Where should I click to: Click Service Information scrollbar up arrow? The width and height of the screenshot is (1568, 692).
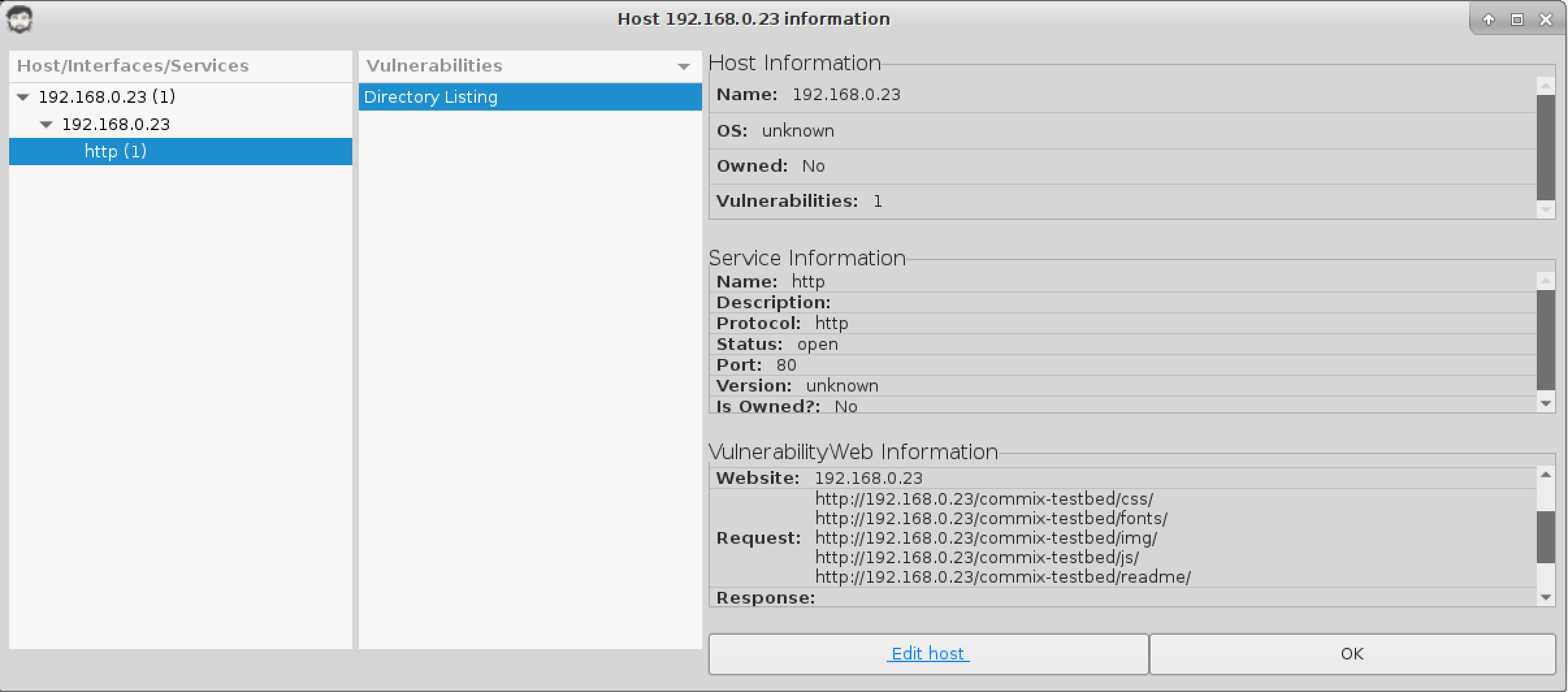[1545, 281]
